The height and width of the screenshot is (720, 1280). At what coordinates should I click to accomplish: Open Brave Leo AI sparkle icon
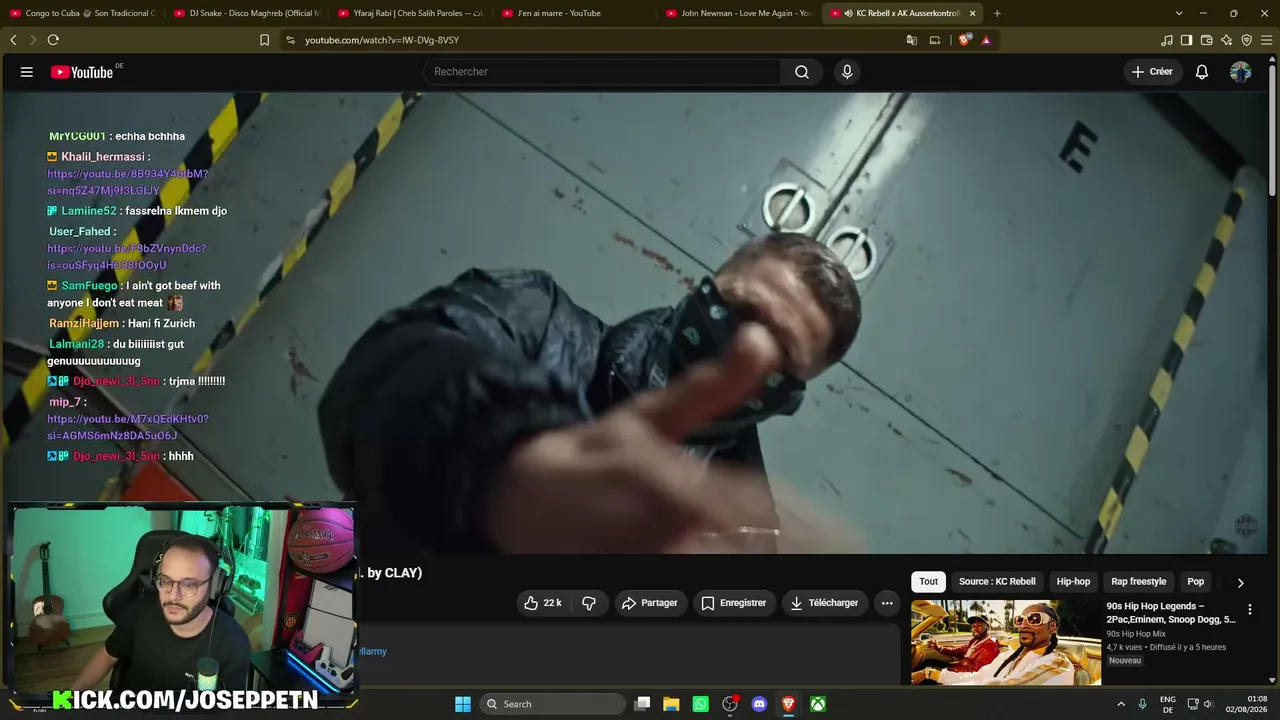click(1226, 40)
